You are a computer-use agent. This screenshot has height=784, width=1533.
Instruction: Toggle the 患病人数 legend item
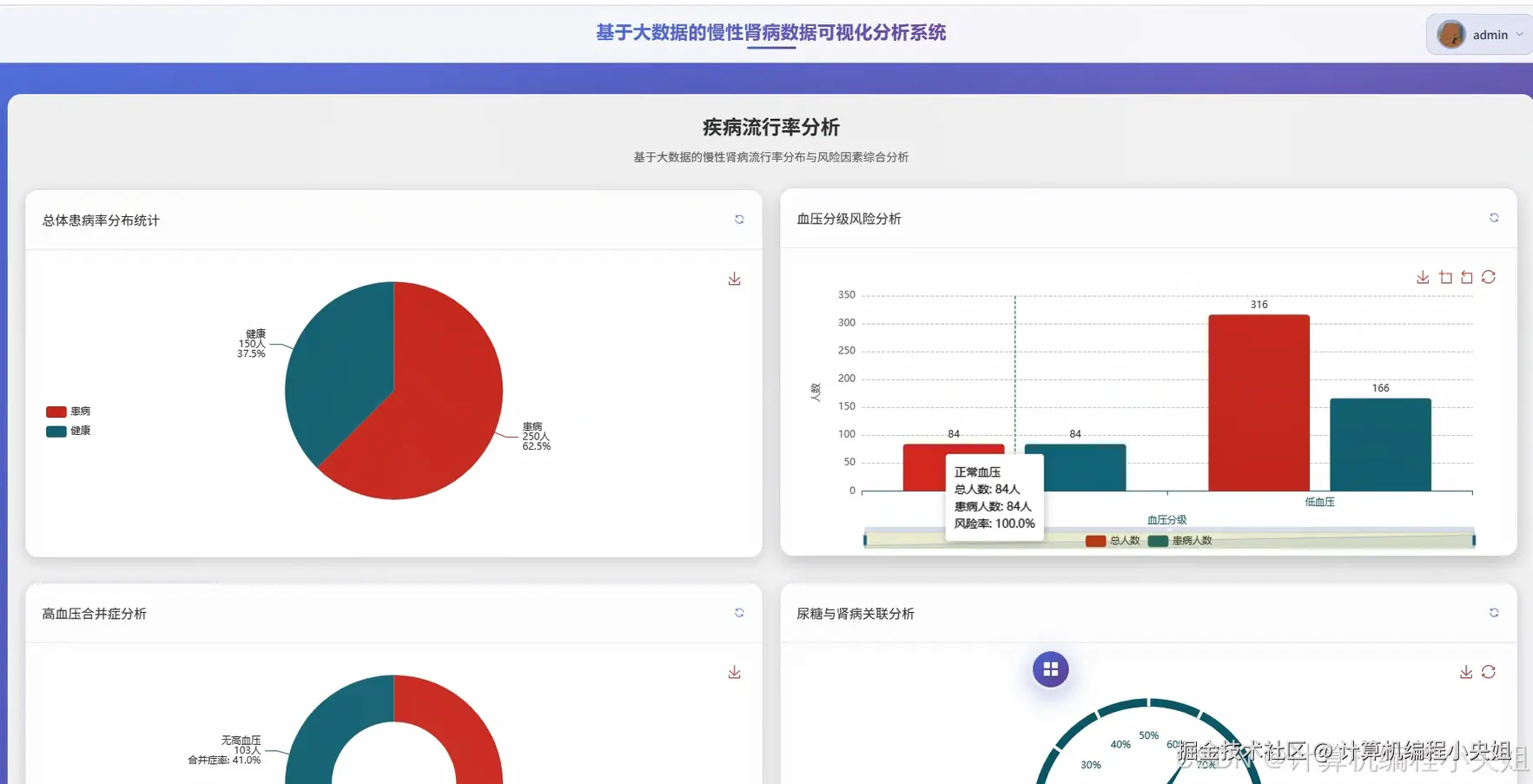1181,540
